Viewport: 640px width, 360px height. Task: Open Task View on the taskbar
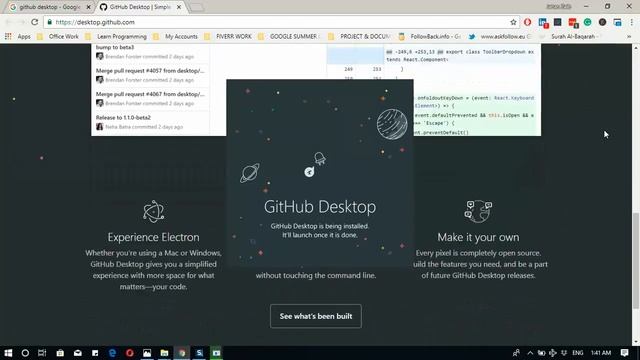click(x=42, y=353)
